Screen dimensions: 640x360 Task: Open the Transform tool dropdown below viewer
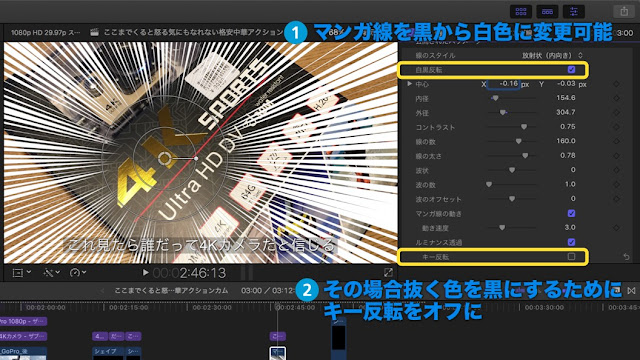click(22, 272)
